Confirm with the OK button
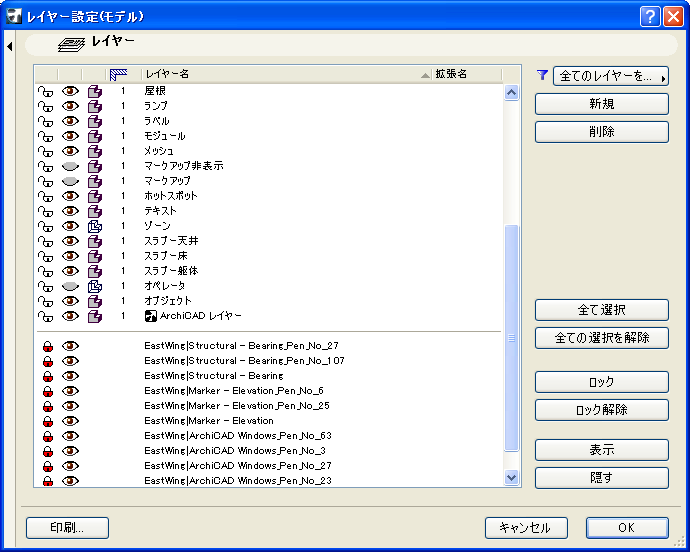Screen dimensions: 690x552 point(627,528)
